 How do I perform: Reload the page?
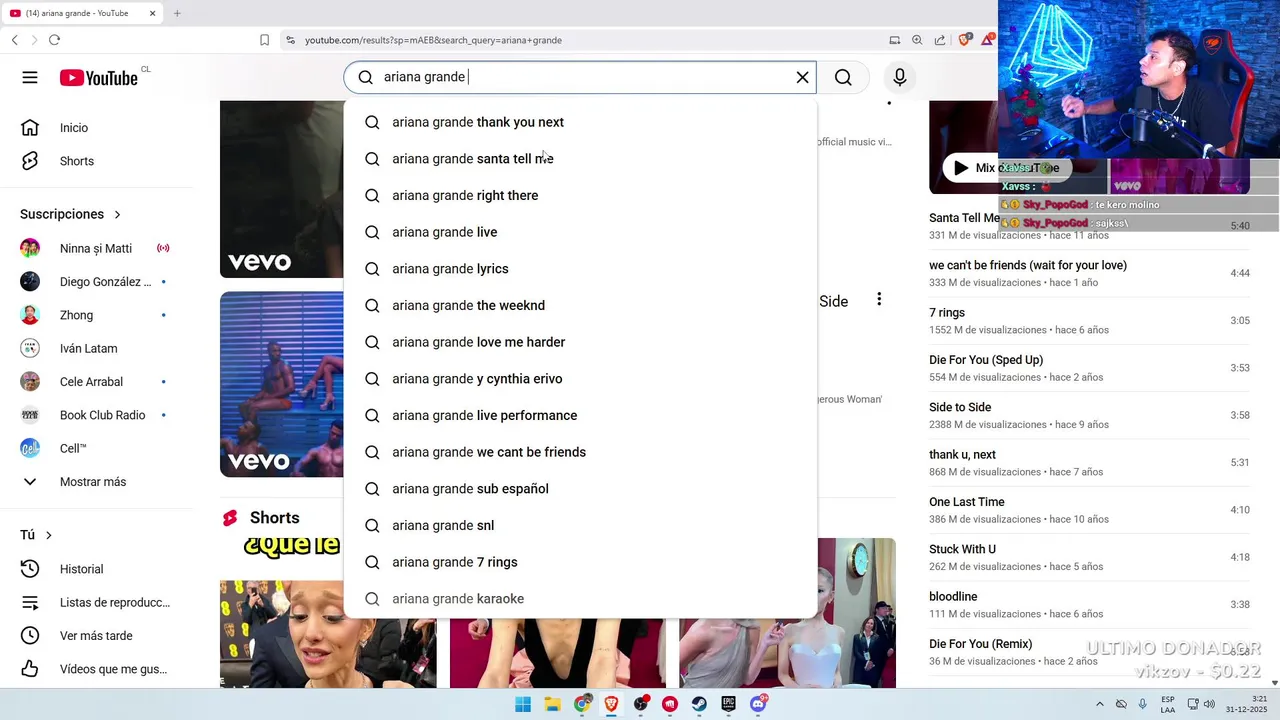pyautogui.click(x=54, y=40)
